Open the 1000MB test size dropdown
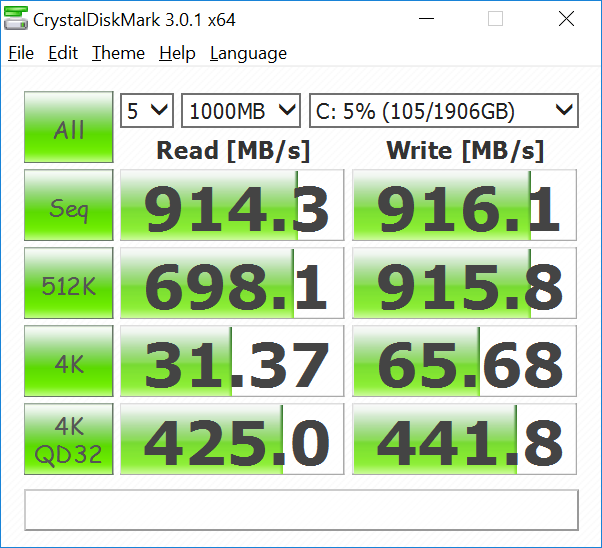This screenshot has height=548, width=602. [x=241, y=111]
